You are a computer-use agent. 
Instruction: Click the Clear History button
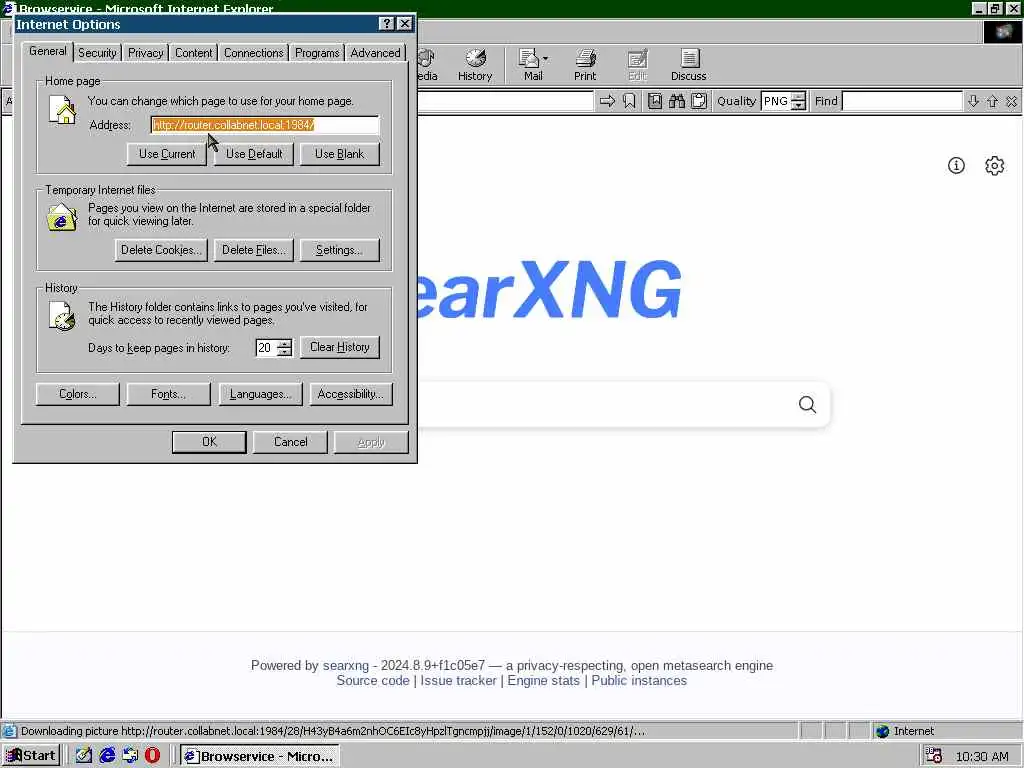tap(340, 347)
